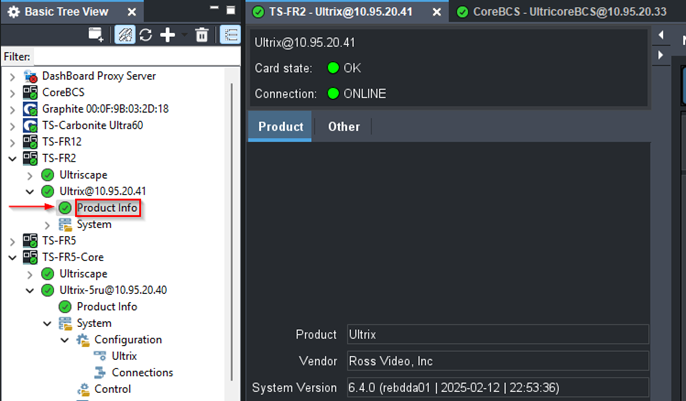Click the TS-FR12 frame icon

[31, 142]
